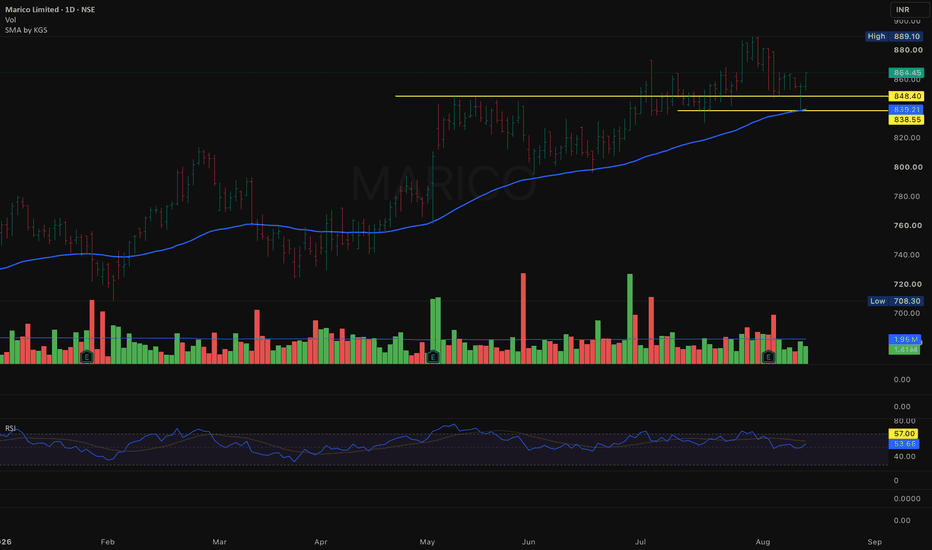The width and height of the screenshot is (932, 550).
Task: Open the earnings E marker in early May
Action: coord(433,357)
